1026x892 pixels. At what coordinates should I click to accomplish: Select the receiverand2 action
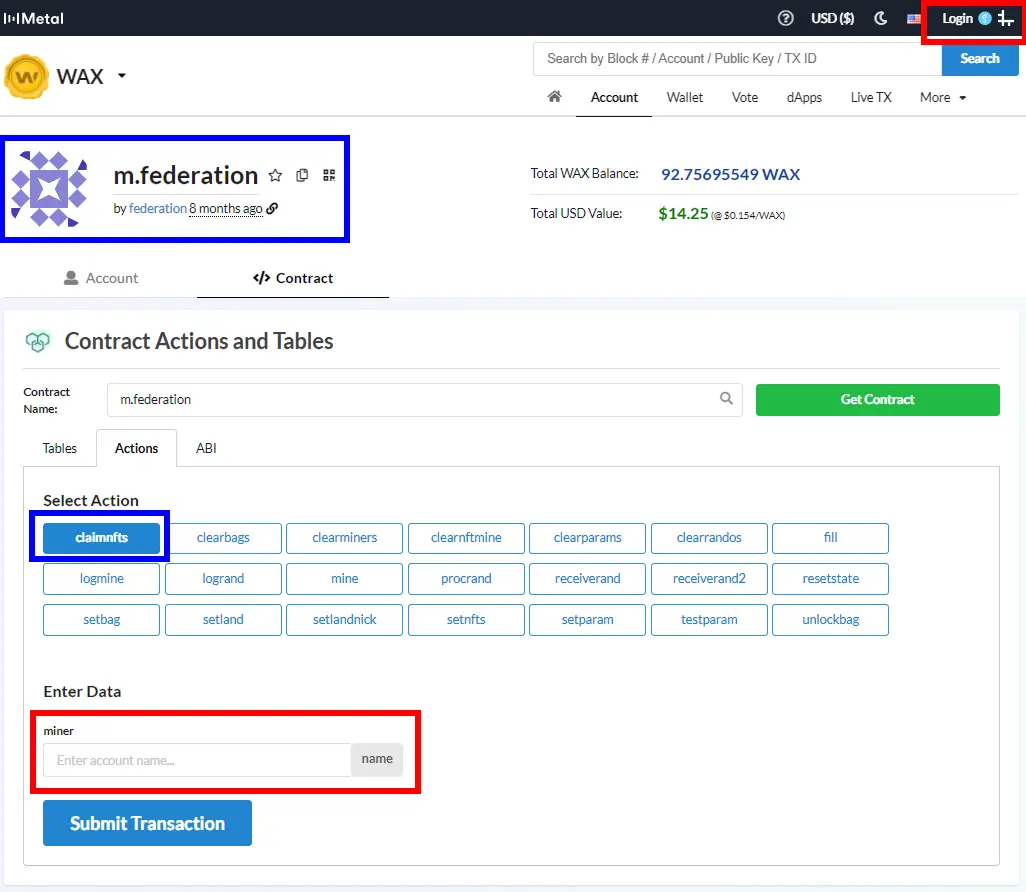click(709, 579)
